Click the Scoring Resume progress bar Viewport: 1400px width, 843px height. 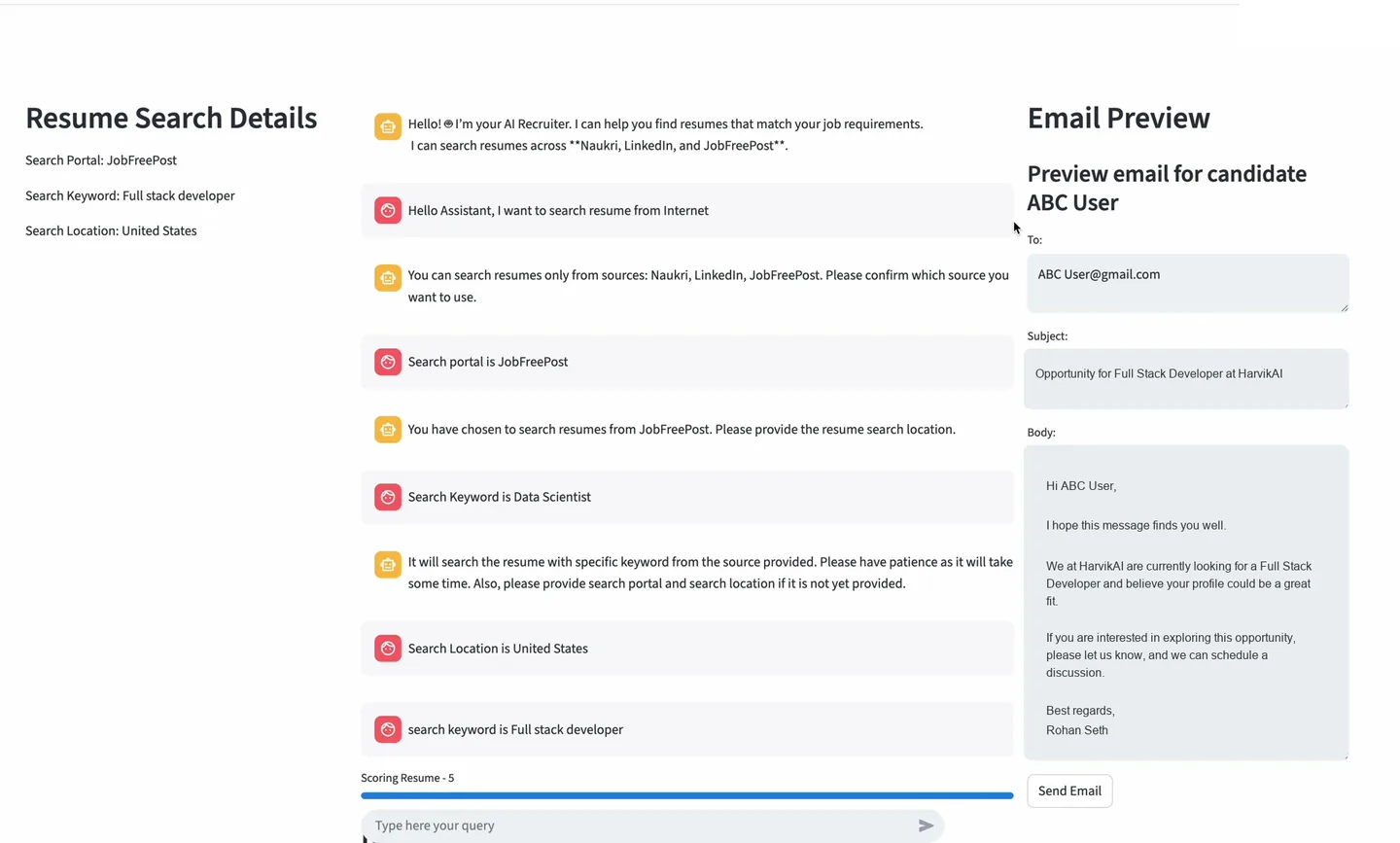686,795
